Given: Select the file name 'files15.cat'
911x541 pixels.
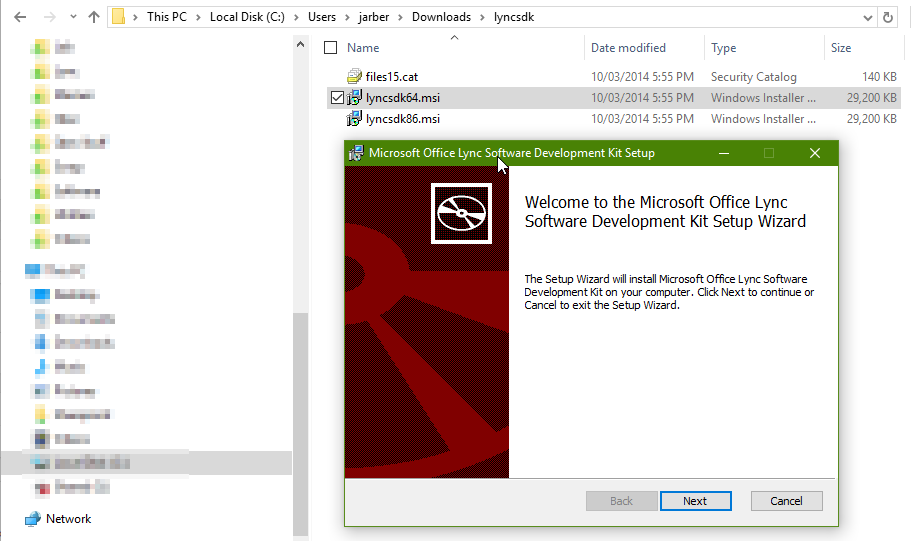Looking at the screenshot, I should coord(392,77).
